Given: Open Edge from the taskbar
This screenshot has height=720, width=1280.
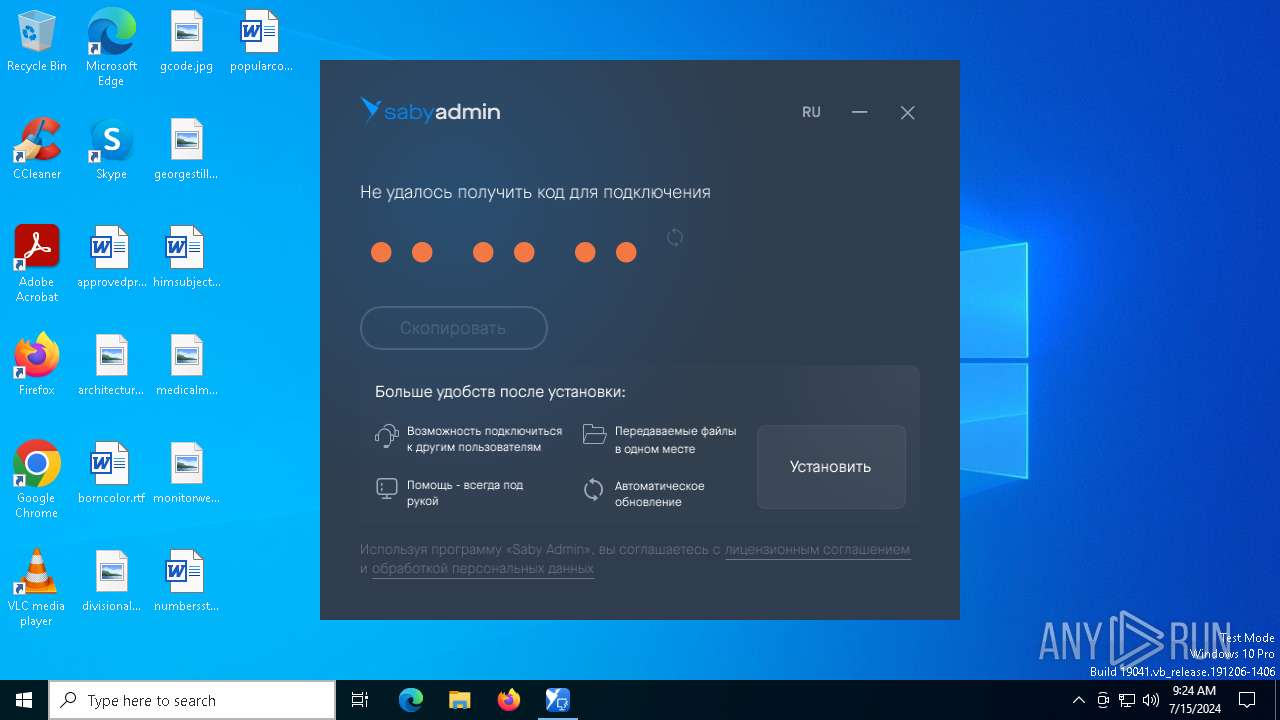Looking at the screenshot, I should tap(411, 700).
